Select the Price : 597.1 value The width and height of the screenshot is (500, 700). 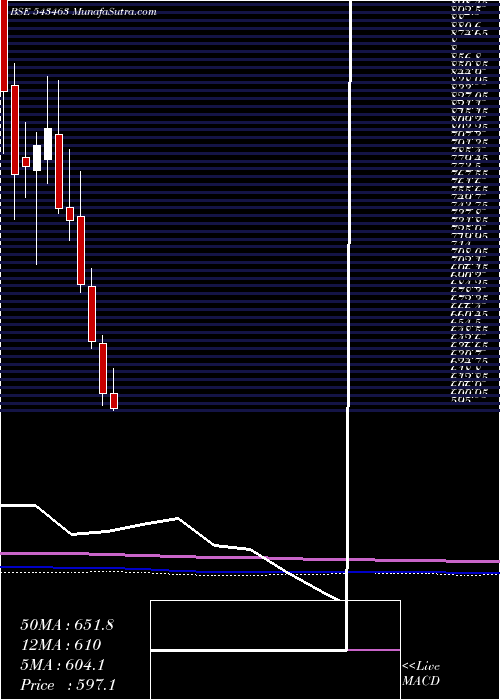click(70, 685)
